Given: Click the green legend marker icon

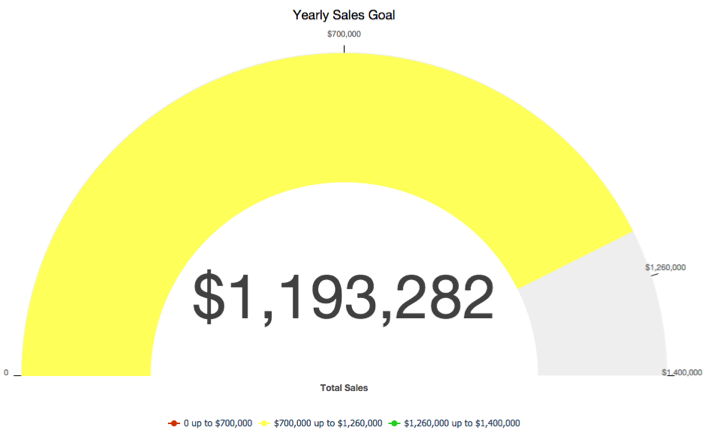Looking at the screenshot, I should coord(394,423).
